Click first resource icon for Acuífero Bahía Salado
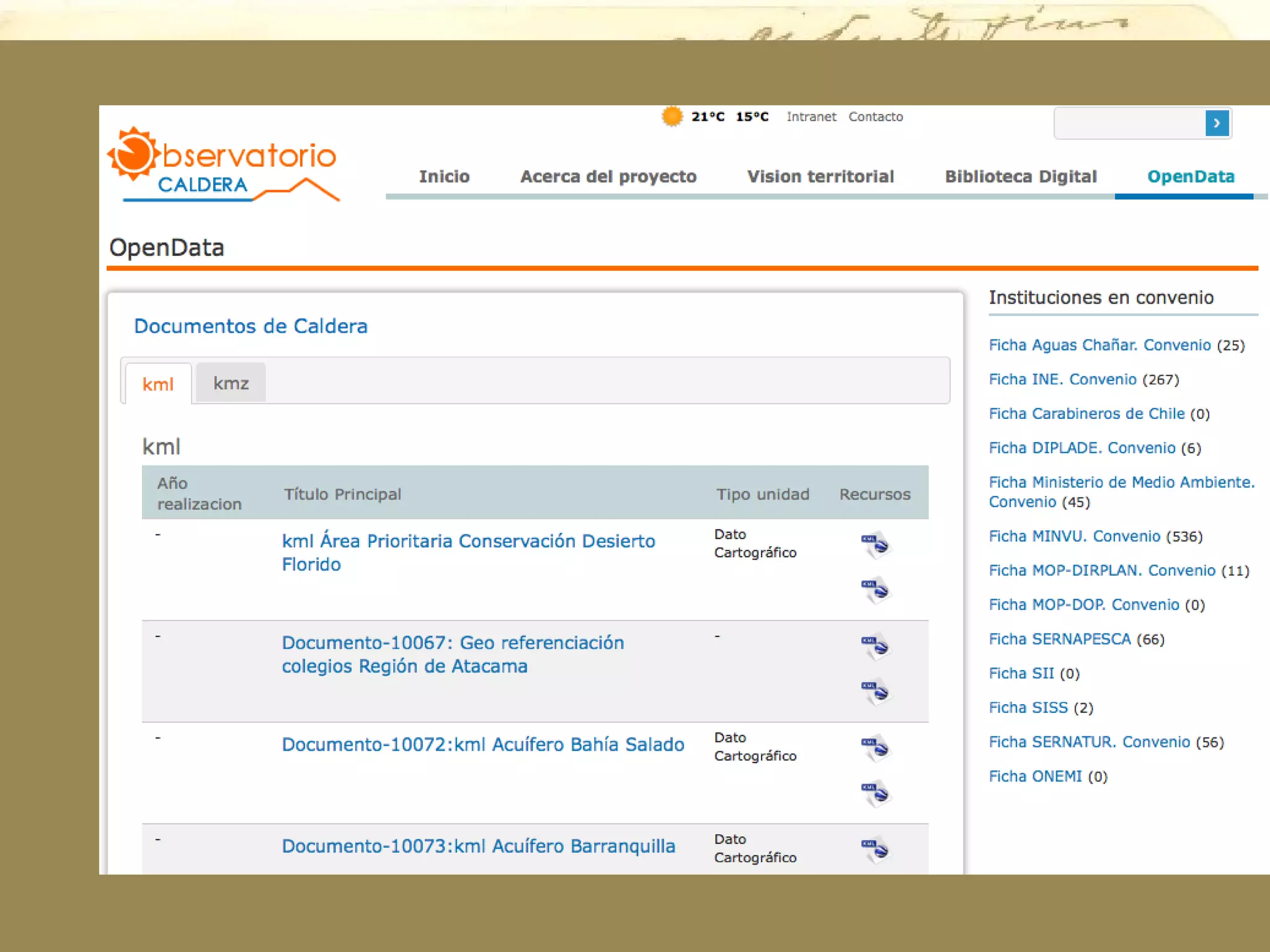The image size is (1270, 952). point(875,748)
